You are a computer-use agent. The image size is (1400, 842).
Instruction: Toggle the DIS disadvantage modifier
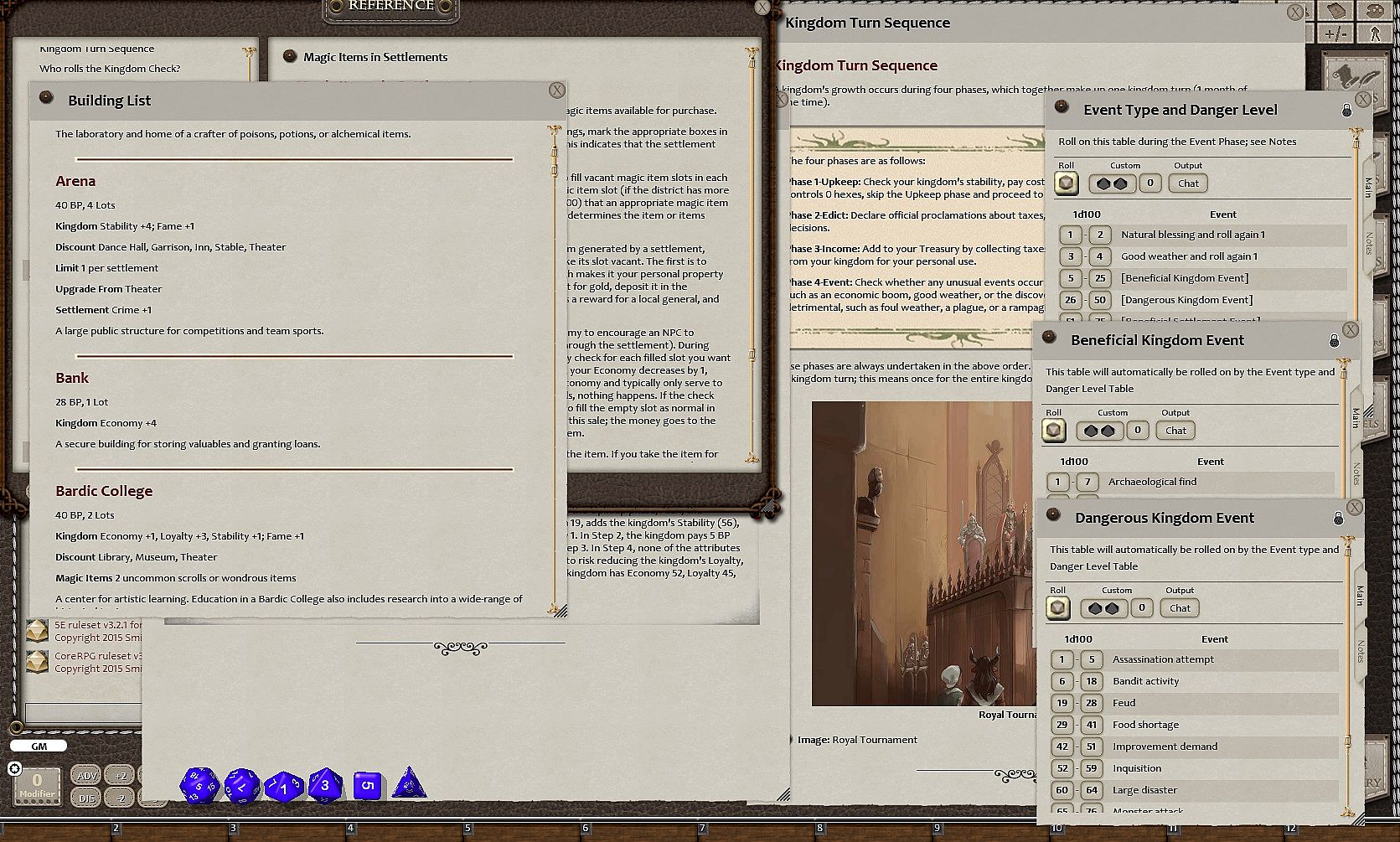tap(87, 798)
